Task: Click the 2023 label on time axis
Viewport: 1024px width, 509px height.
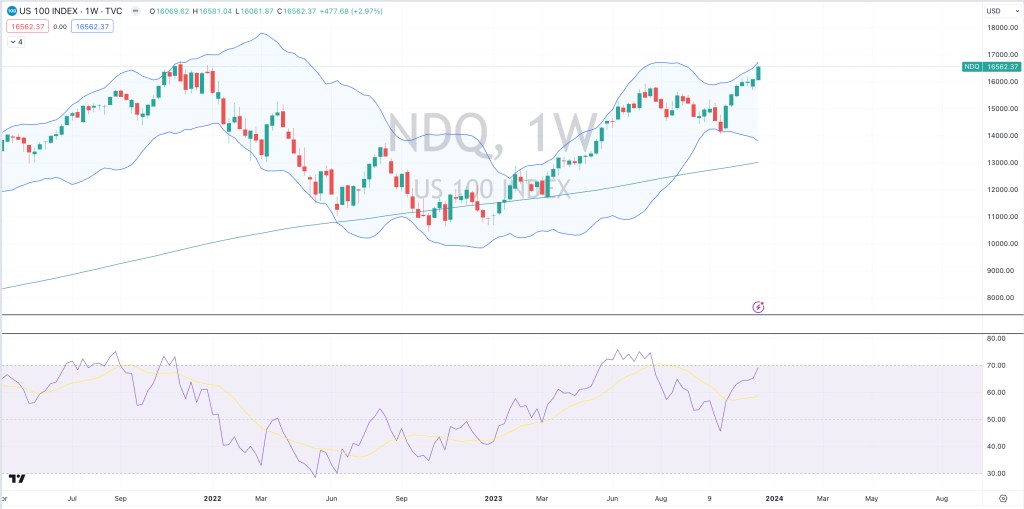Action: click(493, 496)
